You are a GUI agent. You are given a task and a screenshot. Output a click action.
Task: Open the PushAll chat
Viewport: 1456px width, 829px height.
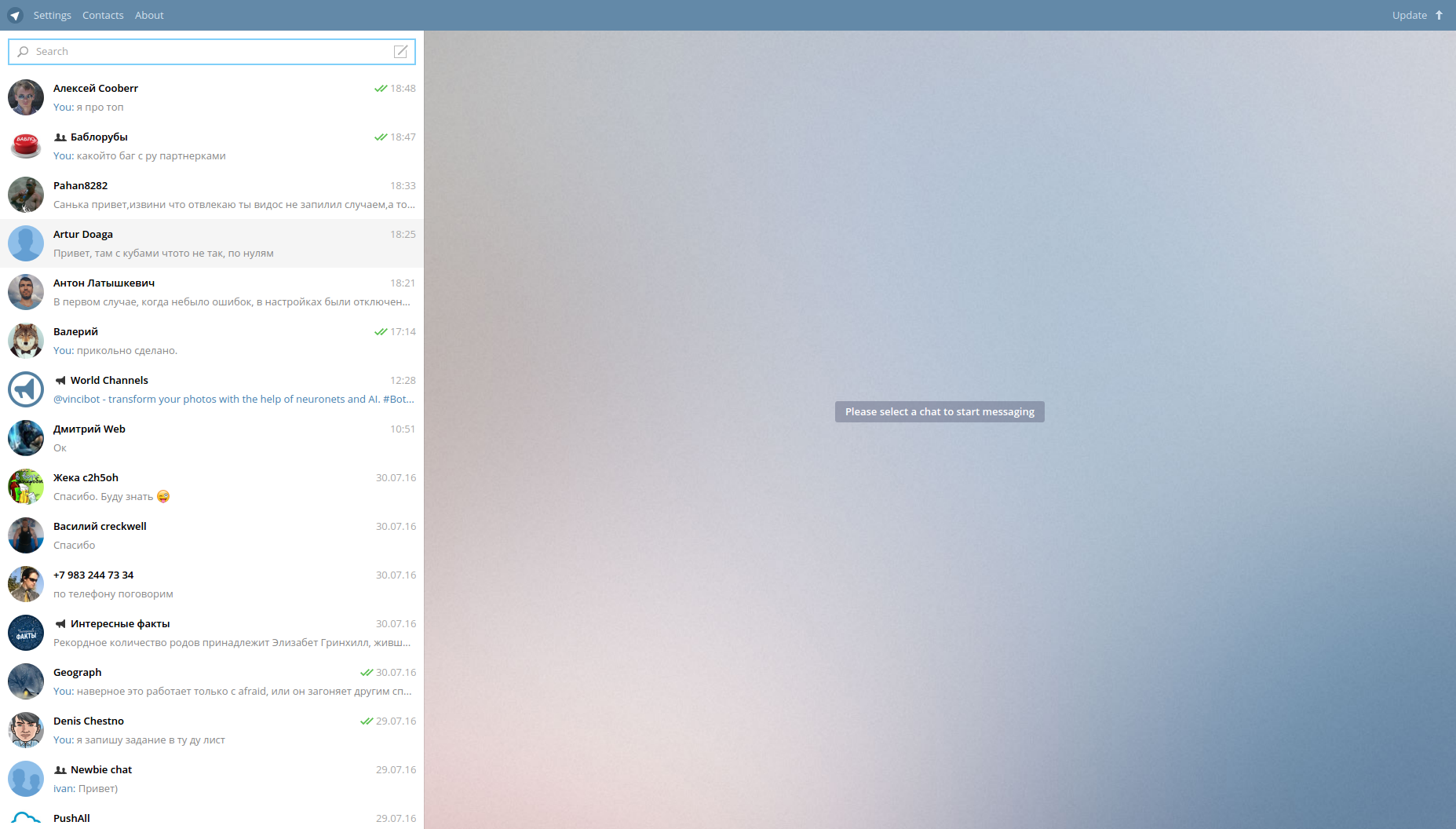click(212, 816)
